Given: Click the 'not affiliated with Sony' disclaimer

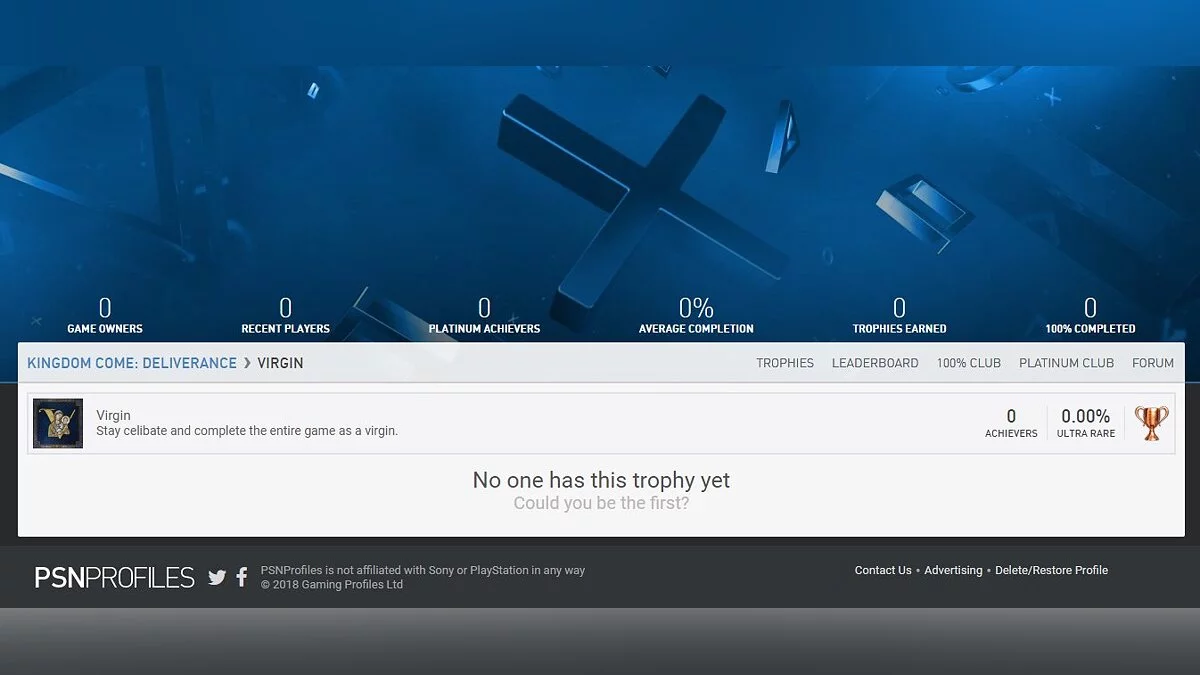Looking at the screenshot, I should (x=423, y=570).
